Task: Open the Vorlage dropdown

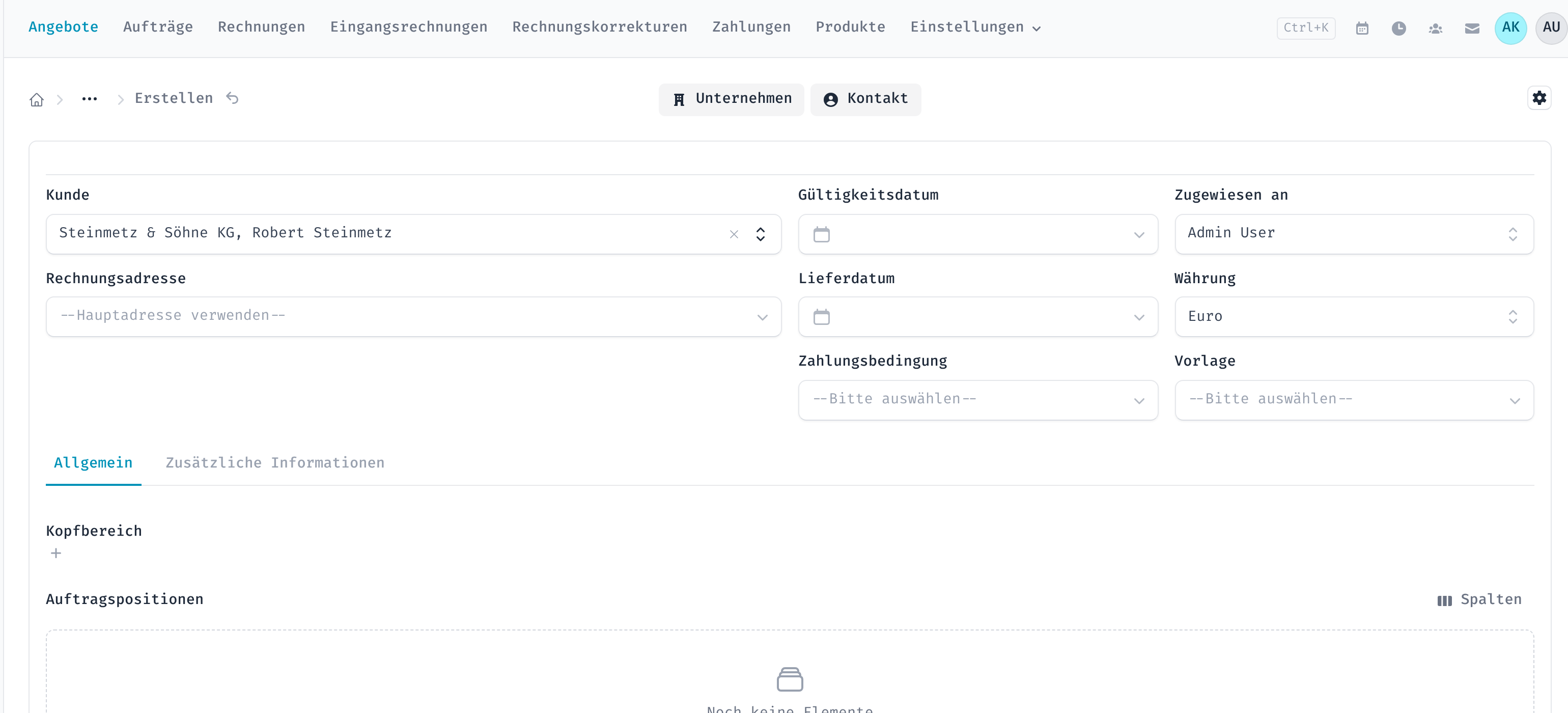Action: pyautogui.click(x=1354, y=400)
